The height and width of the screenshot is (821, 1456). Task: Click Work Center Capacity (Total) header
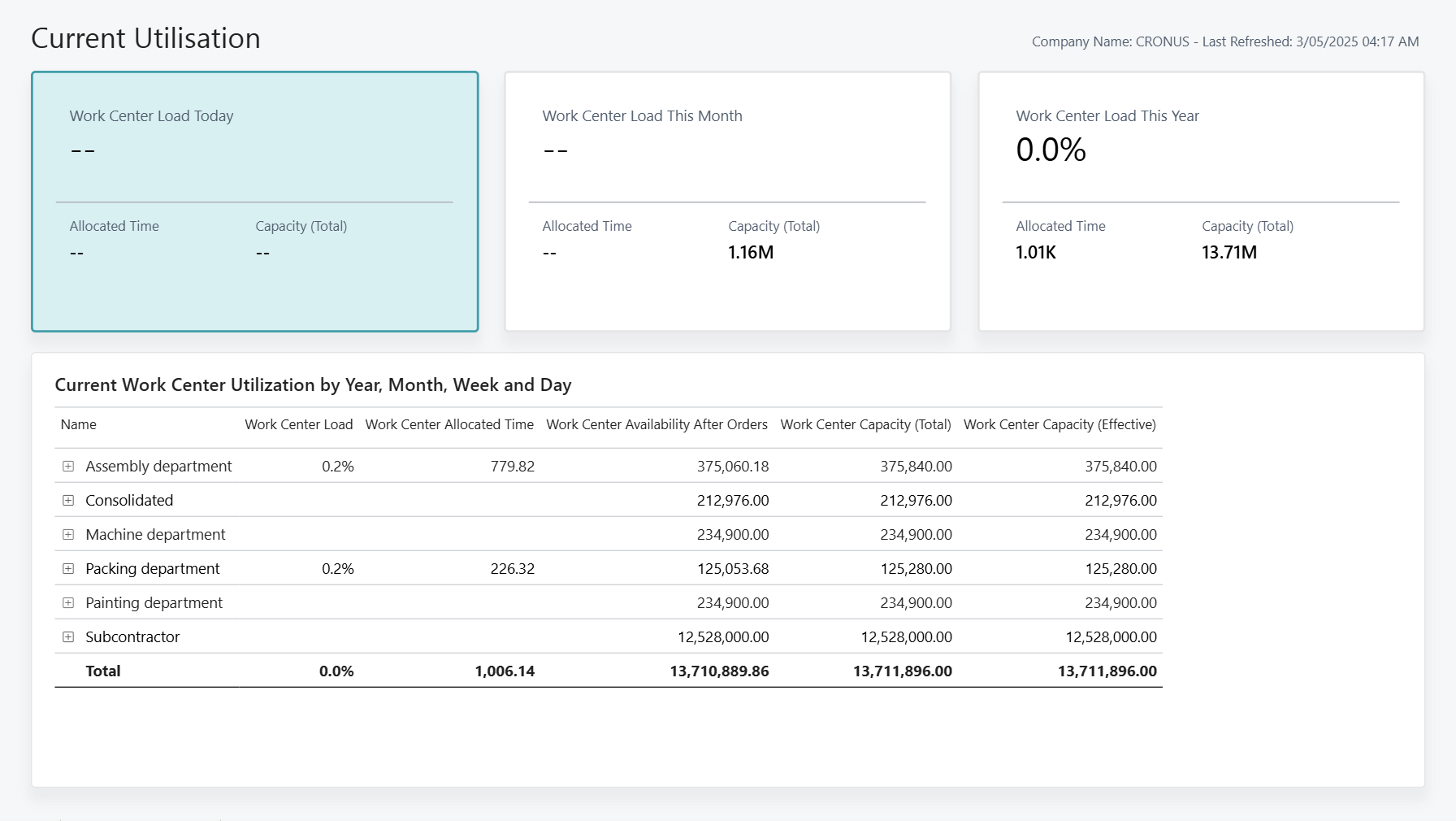(x=865, y=424)
